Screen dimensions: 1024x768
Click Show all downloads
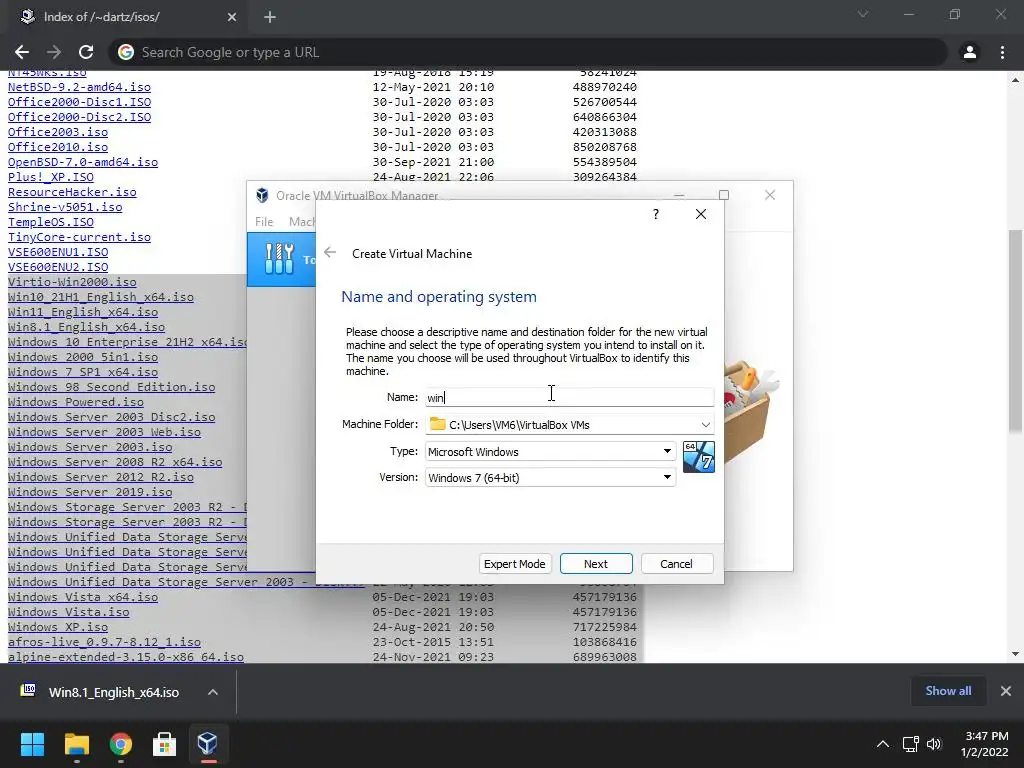tap(948, 691)
